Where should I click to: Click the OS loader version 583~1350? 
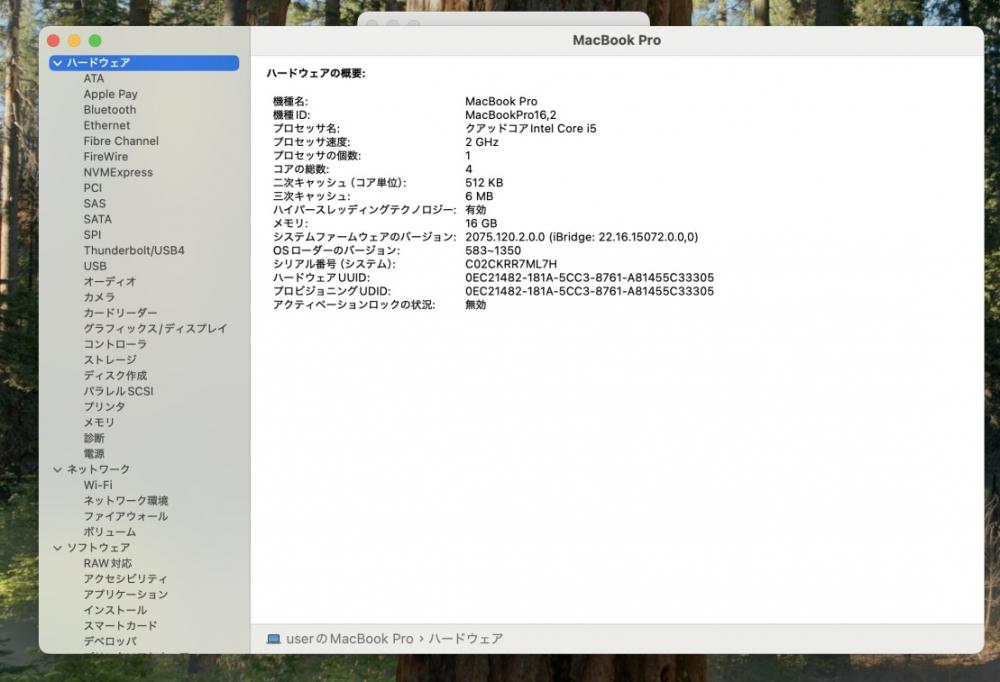[493, 251]
